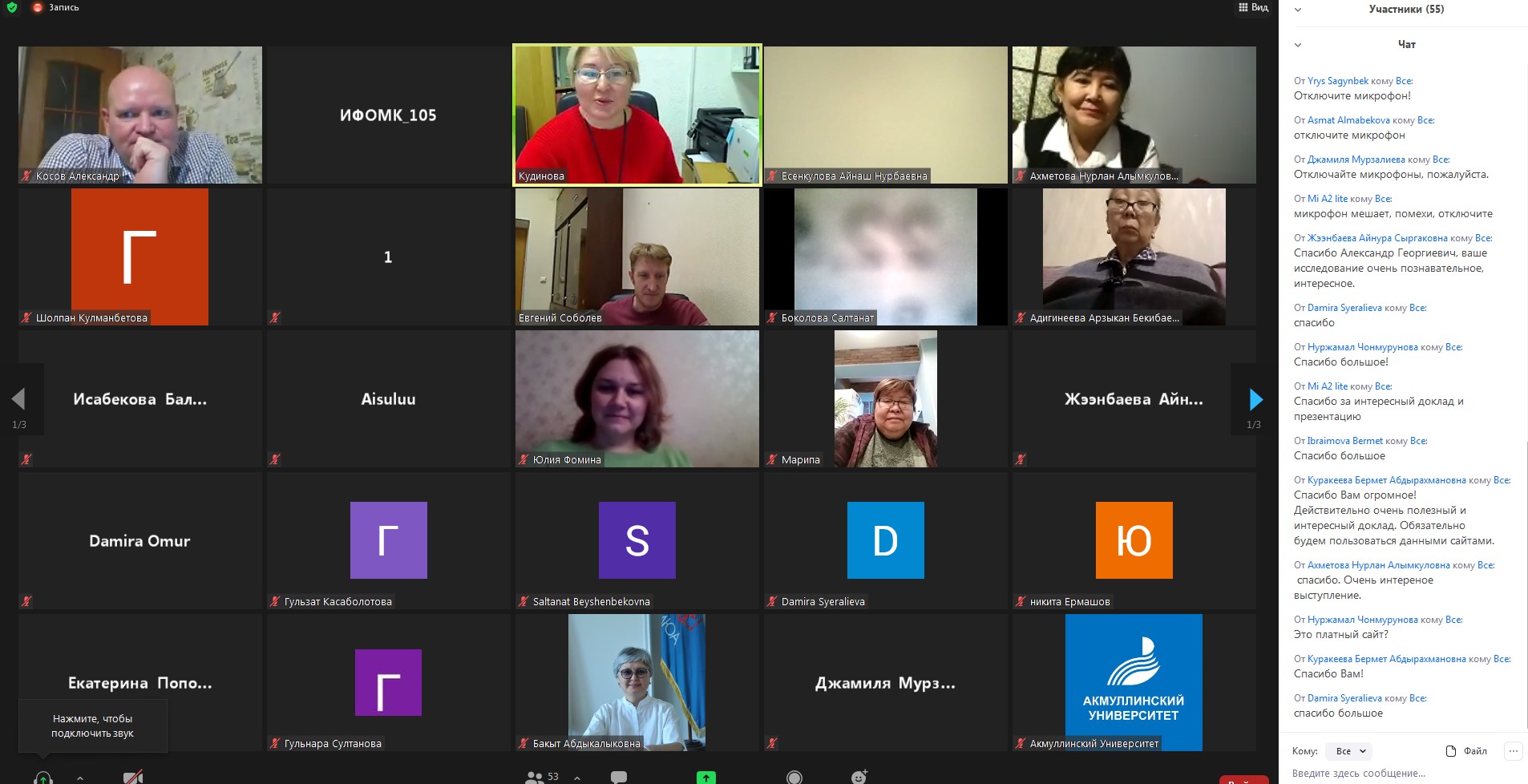
Task: Collapse the Чат panel chevron
Action: 1298,45
